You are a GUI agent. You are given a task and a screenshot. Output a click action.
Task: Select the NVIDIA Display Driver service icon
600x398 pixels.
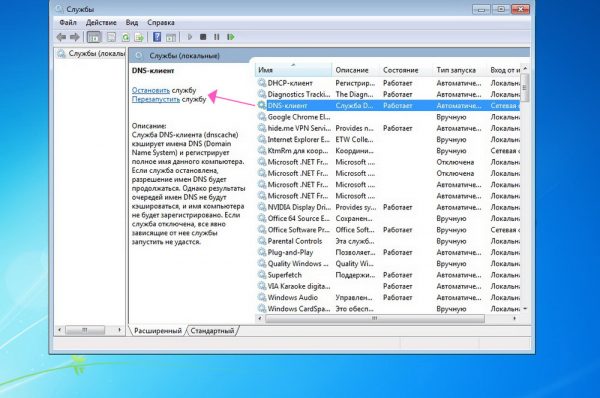click(x=262, y=207)
